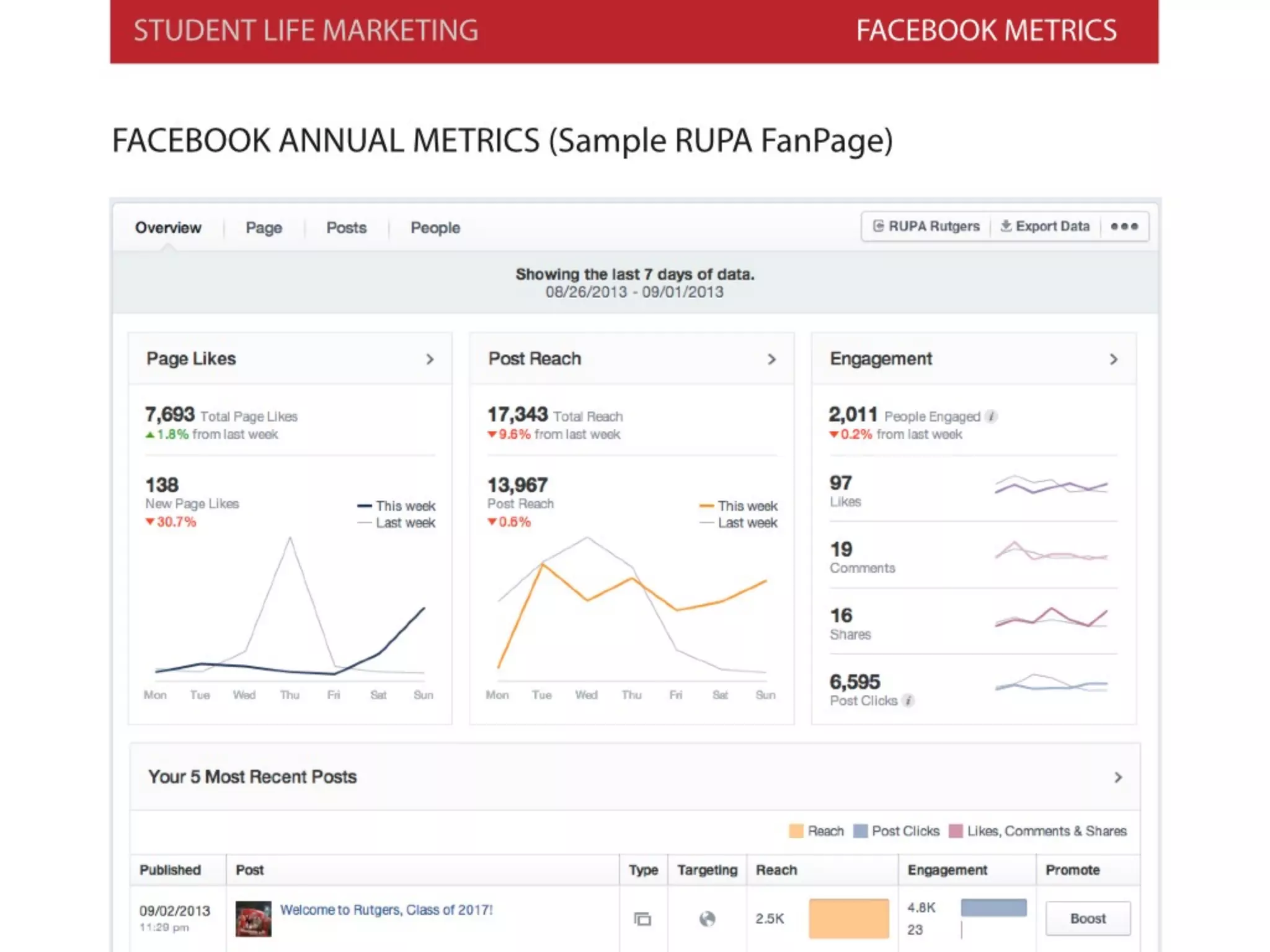Click the Likes sparkline graph
Screen dimensions: 1270x952
[x=1050, y=485]
